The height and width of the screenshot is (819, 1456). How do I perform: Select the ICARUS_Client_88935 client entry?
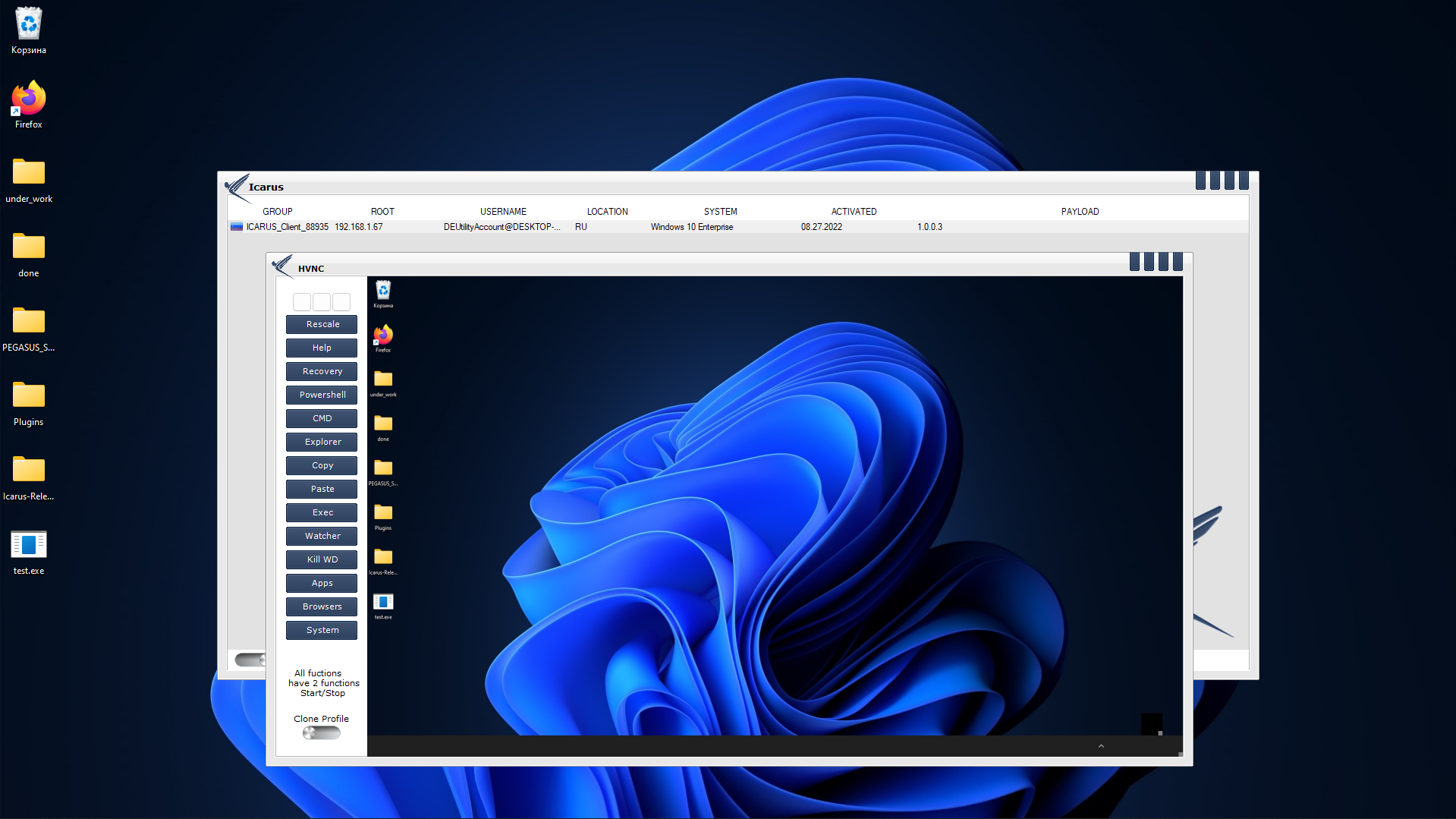click(x=288, y=226)
